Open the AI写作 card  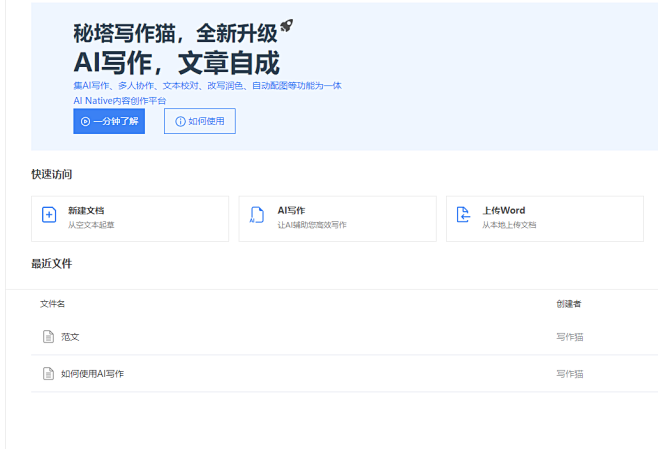(337, 219)
